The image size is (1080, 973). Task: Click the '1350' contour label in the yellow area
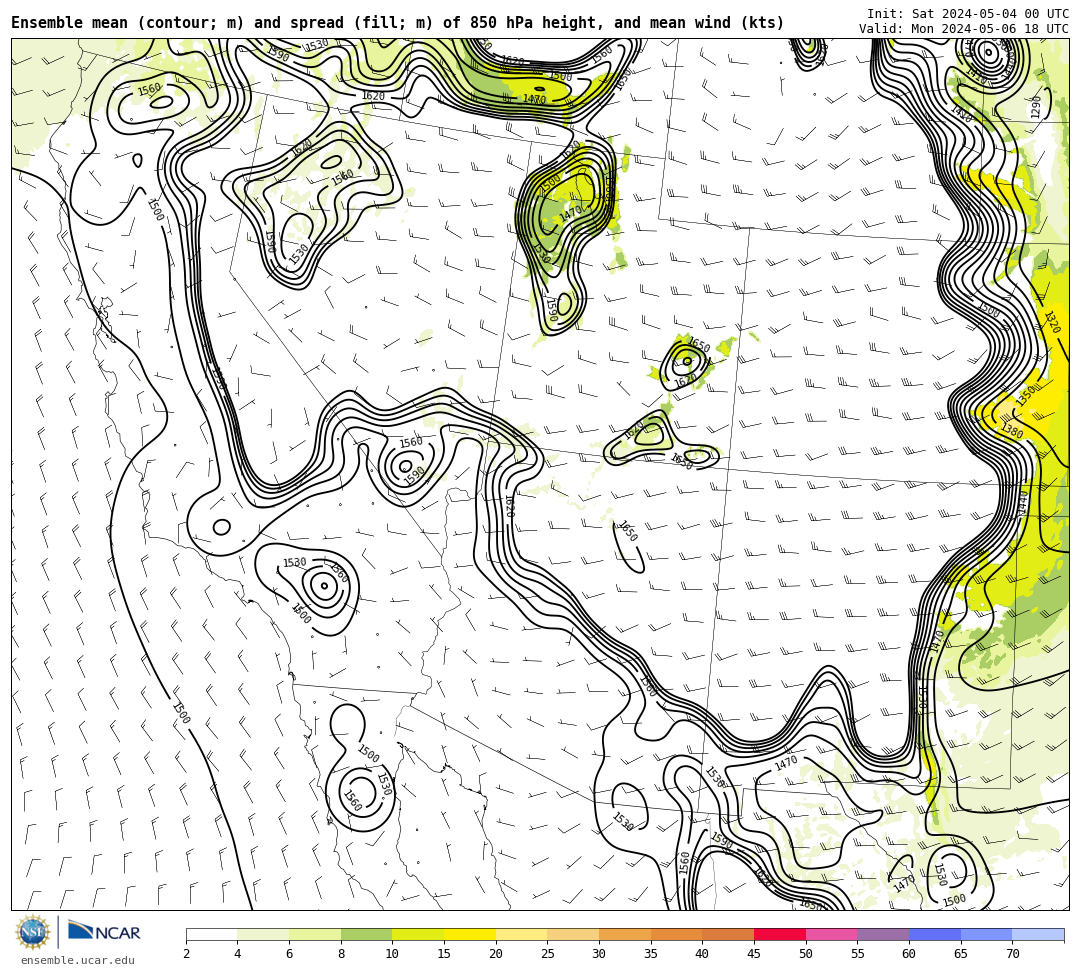tap(1026, 397)
